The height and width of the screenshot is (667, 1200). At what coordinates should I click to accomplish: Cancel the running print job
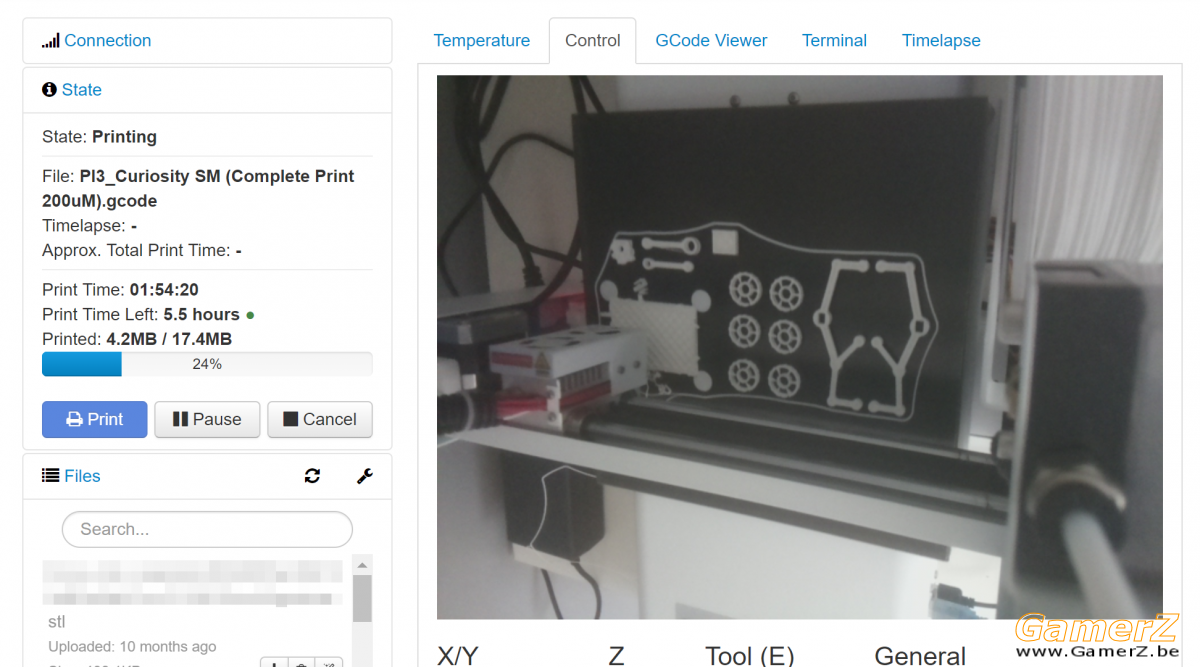coord(320,420)
